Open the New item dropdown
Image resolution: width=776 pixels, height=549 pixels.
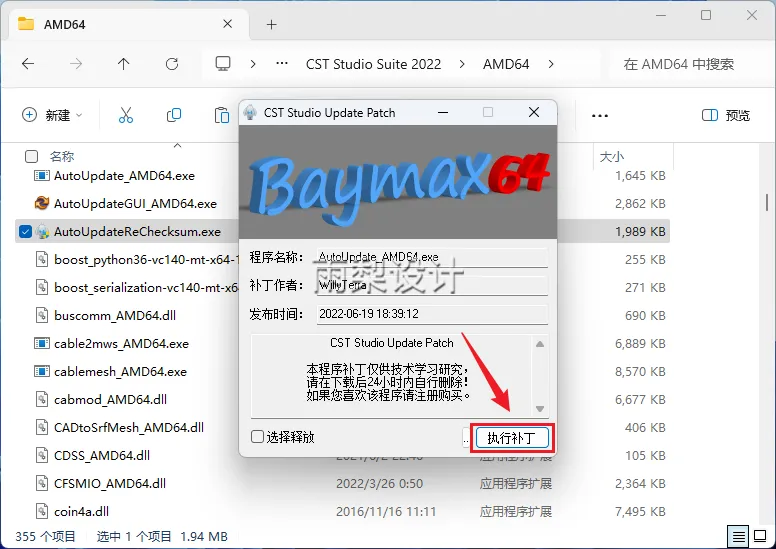(x=52, y=115)
